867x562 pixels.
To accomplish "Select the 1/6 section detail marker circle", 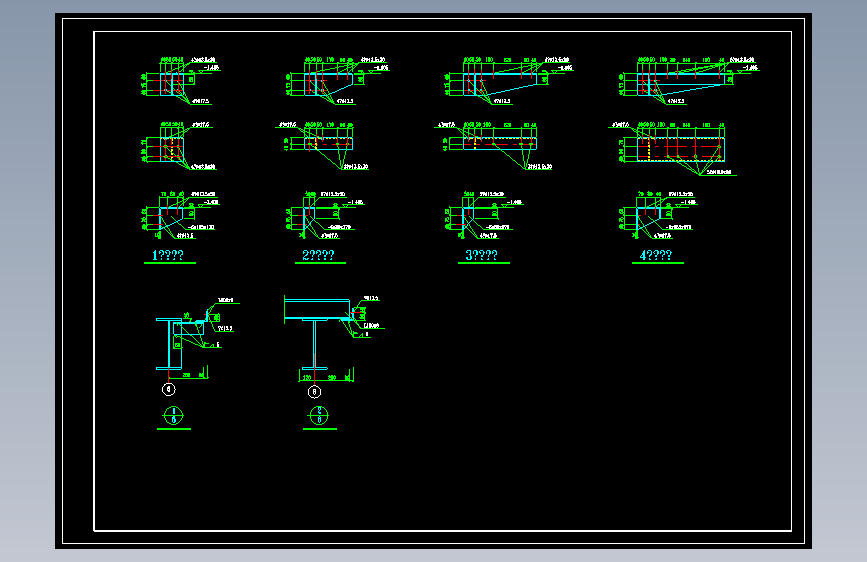I will [174, 415].
